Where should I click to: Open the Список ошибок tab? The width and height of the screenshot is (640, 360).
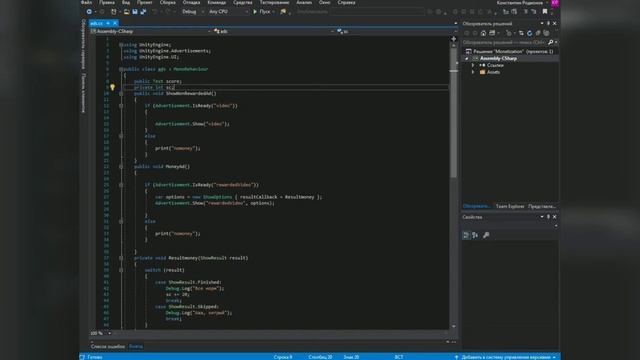coord(108,347)
